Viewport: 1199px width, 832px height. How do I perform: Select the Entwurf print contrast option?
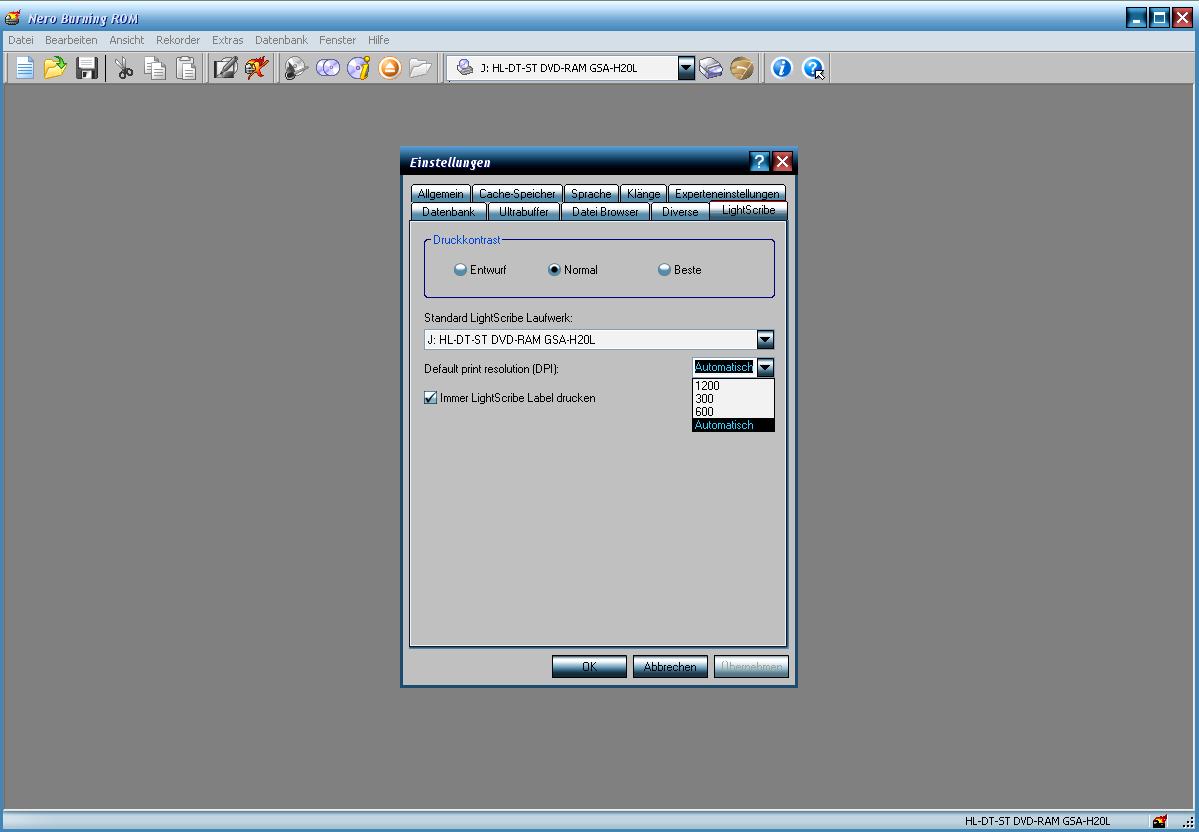click(480, 270)
